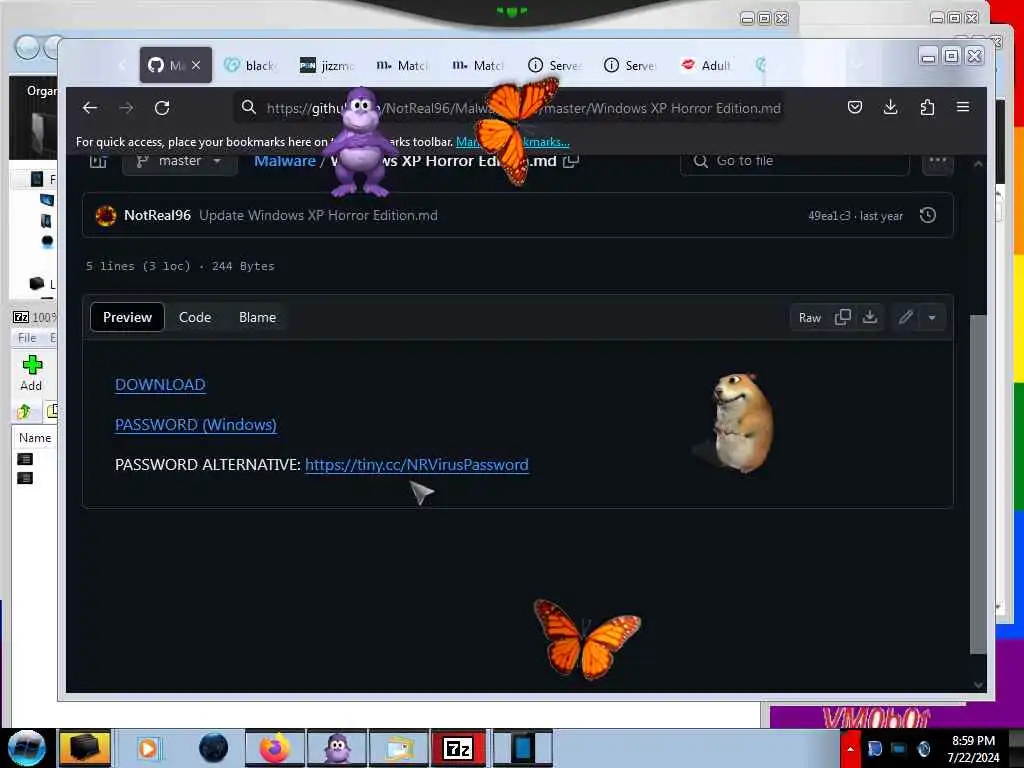Switch to the 'jizzm' tab

point(327,65)
